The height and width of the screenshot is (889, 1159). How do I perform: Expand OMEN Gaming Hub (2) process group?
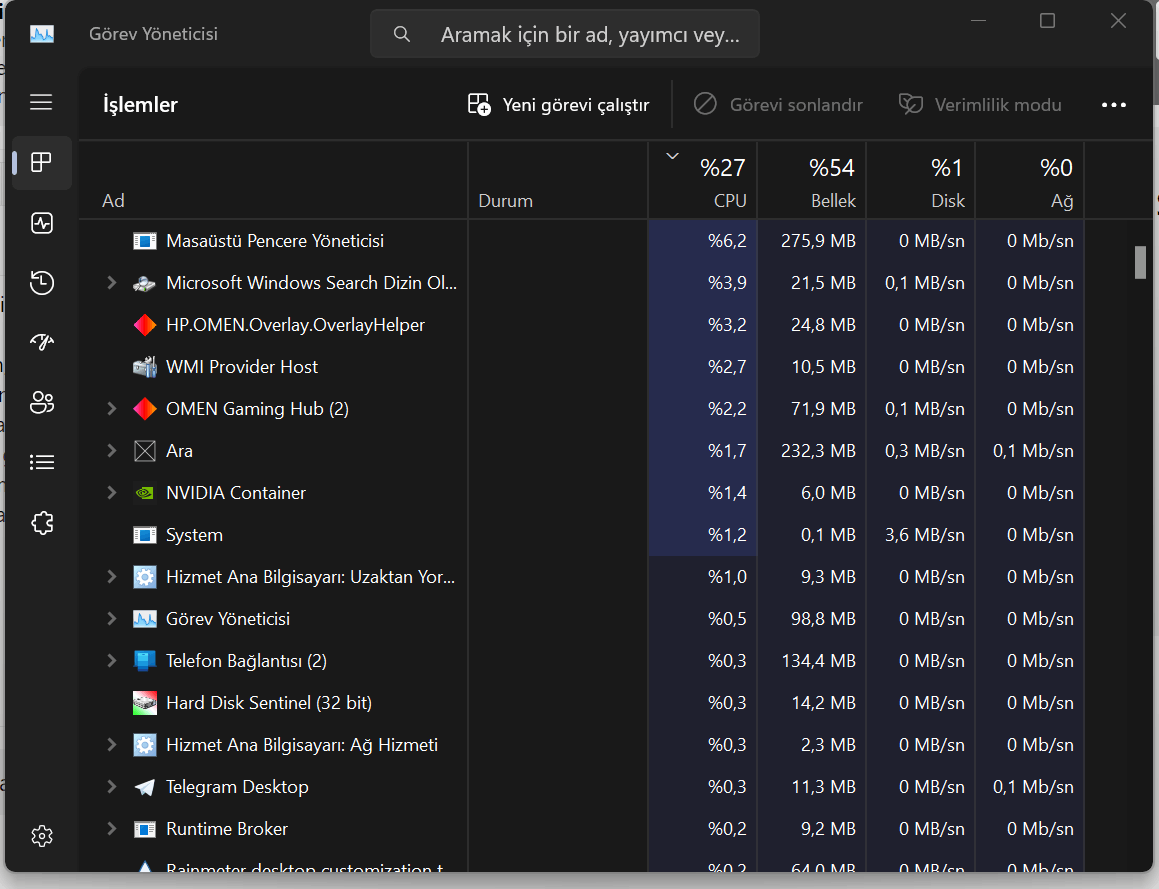coord(112,409)
